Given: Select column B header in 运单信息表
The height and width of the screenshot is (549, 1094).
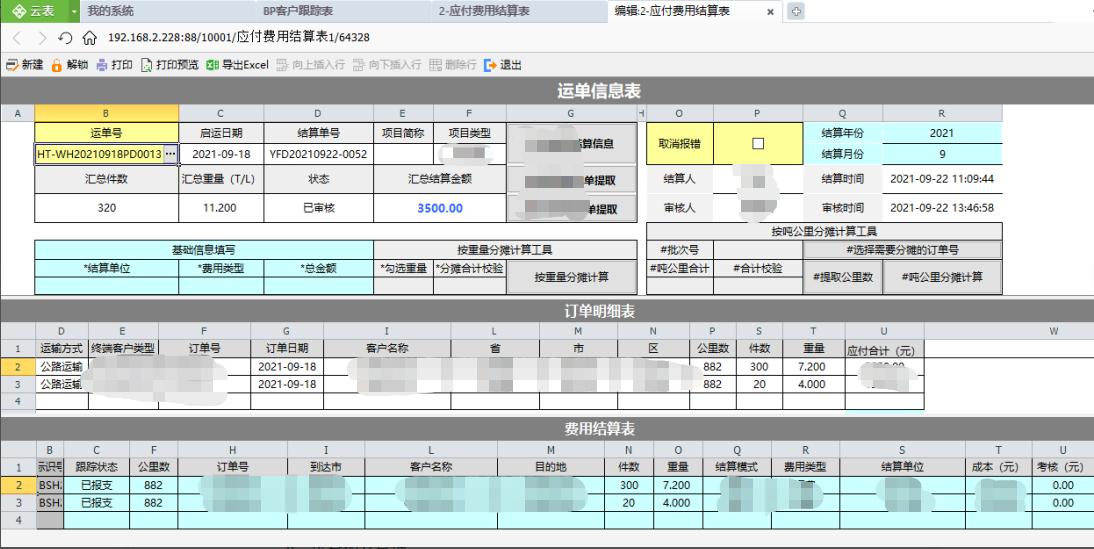Looking at the screenshot, I should point(106,113).
